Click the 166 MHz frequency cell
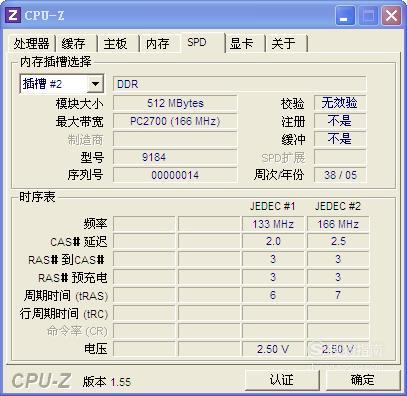Screen dimensions: 407x396 click(338, 224)
